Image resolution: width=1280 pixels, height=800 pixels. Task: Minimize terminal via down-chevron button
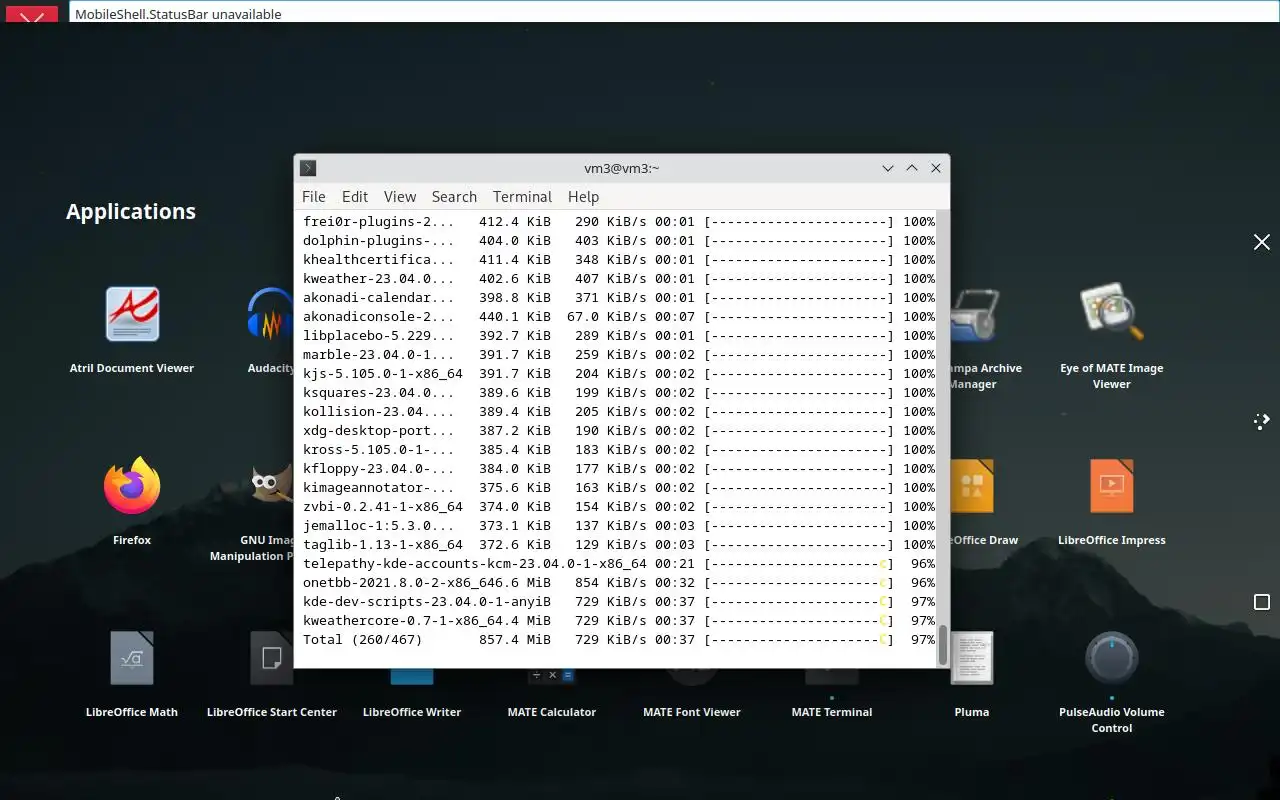point(888,168)
